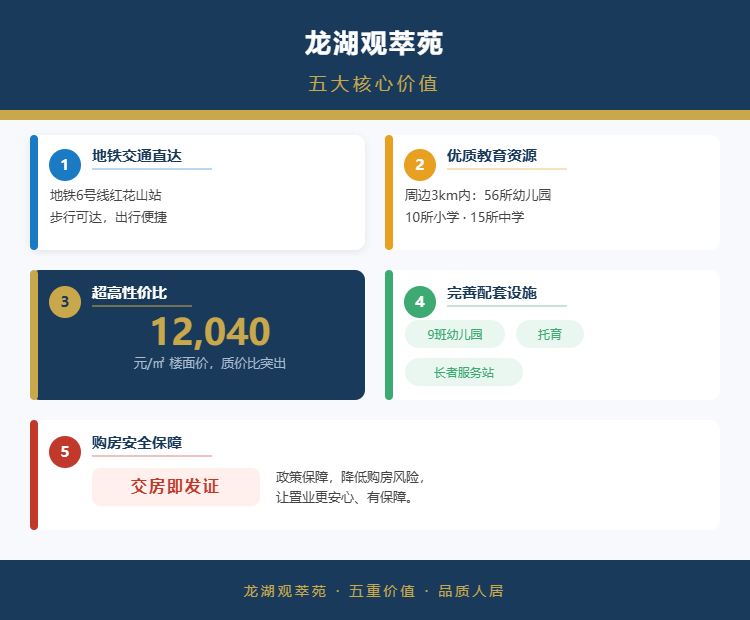Screen dimensions: 750x620
Task: Click the gold number 3 circle badge
Action: coord(65,302)
